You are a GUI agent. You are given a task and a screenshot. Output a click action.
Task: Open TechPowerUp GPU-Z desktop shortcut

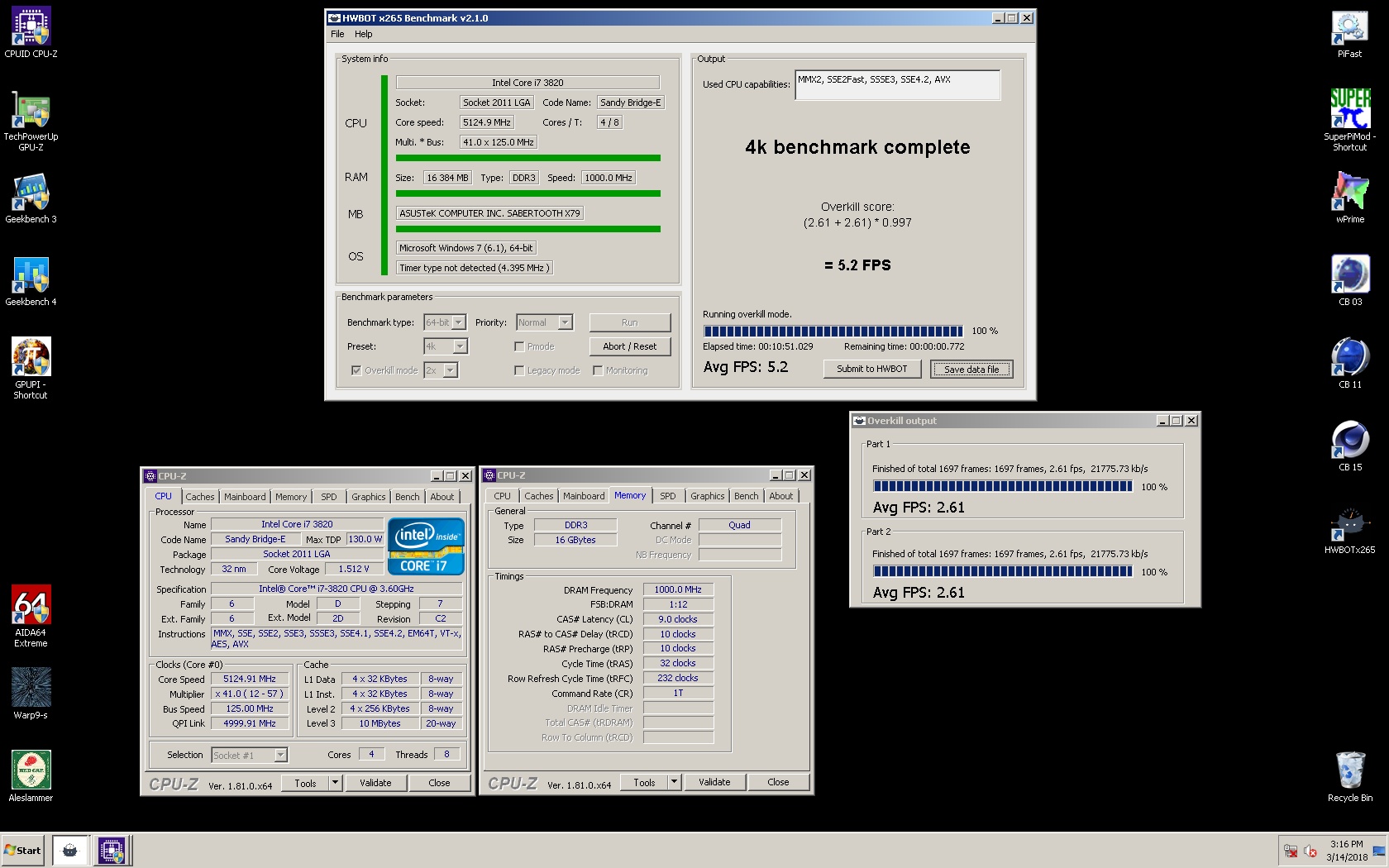click(x=31, y=121)
